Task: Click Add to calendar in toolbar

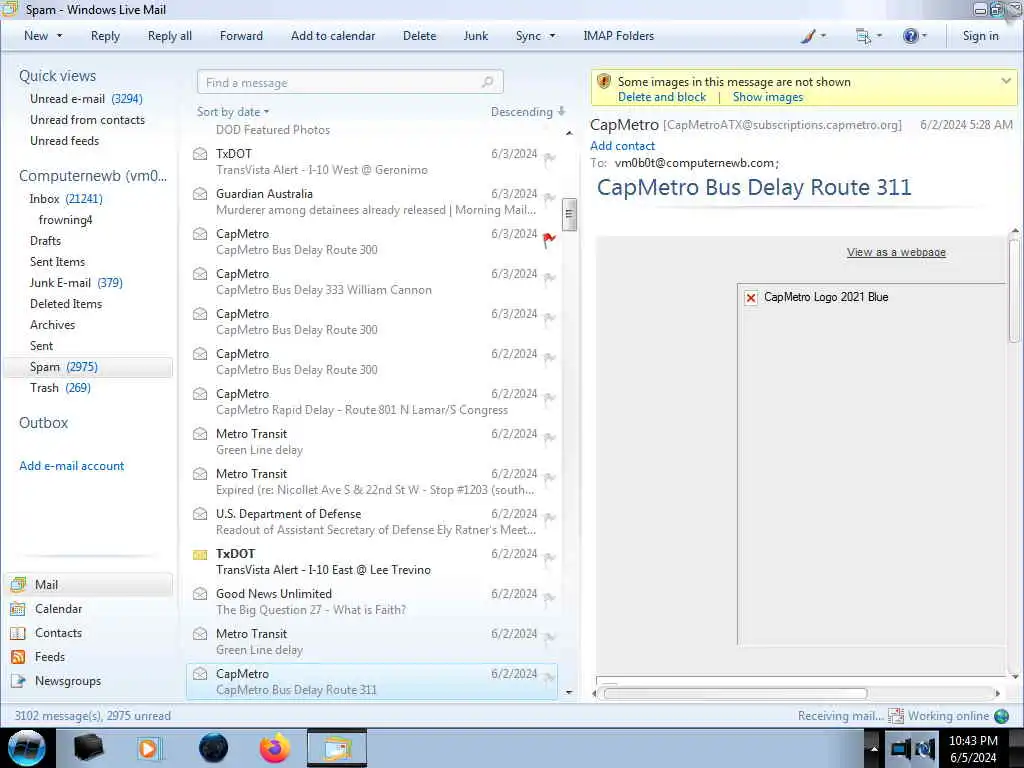Action: click(x=333, y=36)
